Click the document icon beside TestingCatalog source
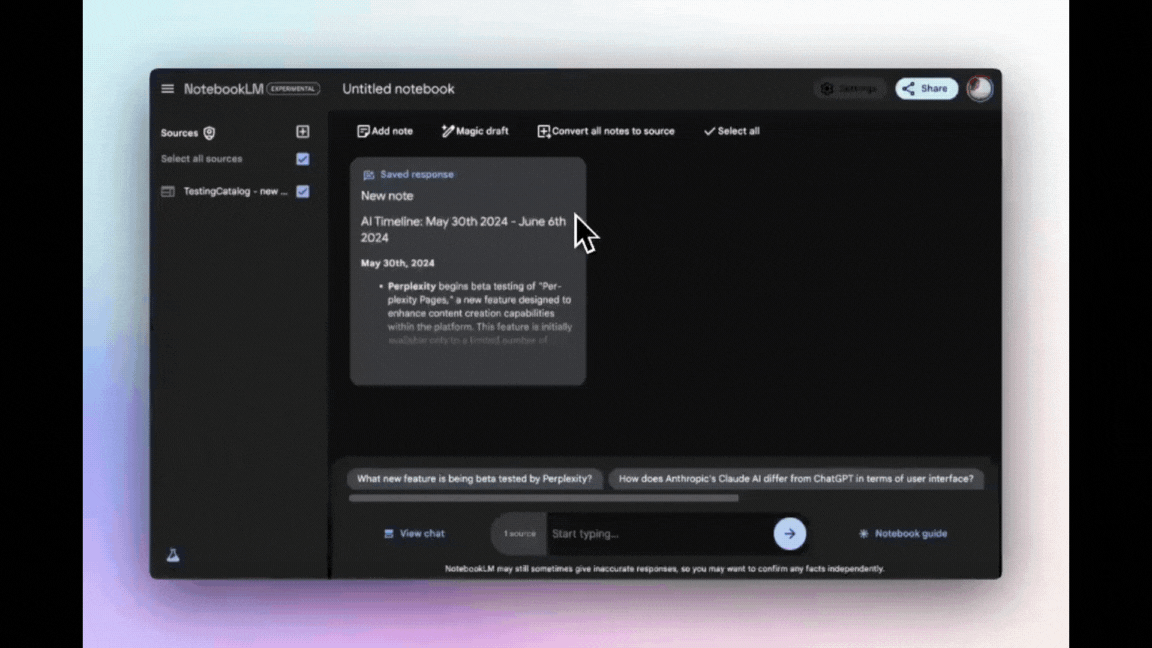Image resolution: width=1152 pixels, height=648 pixels. (x=168, y=192)
